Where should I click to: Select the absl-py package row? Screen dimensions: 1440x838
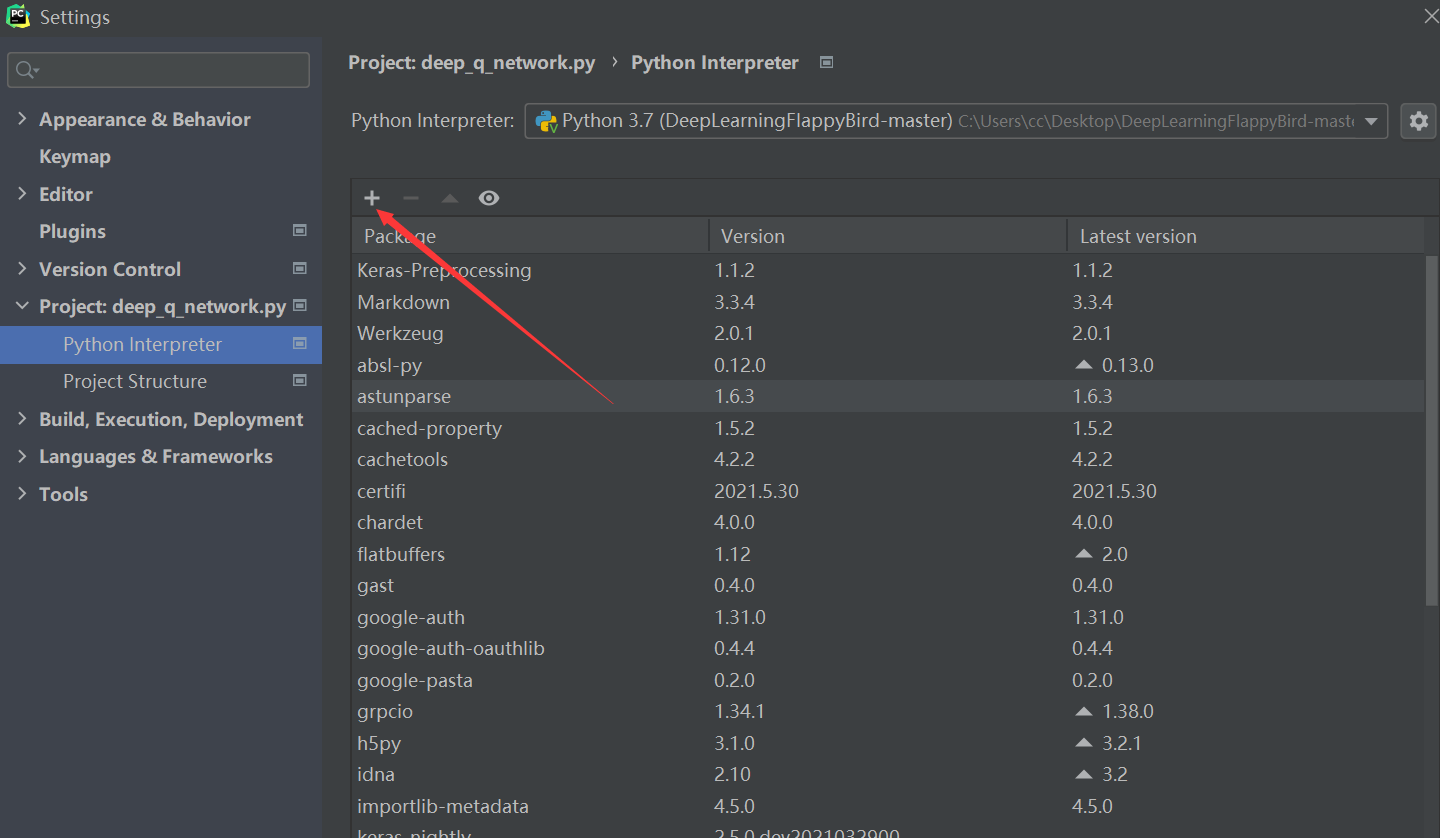(888, 365)
